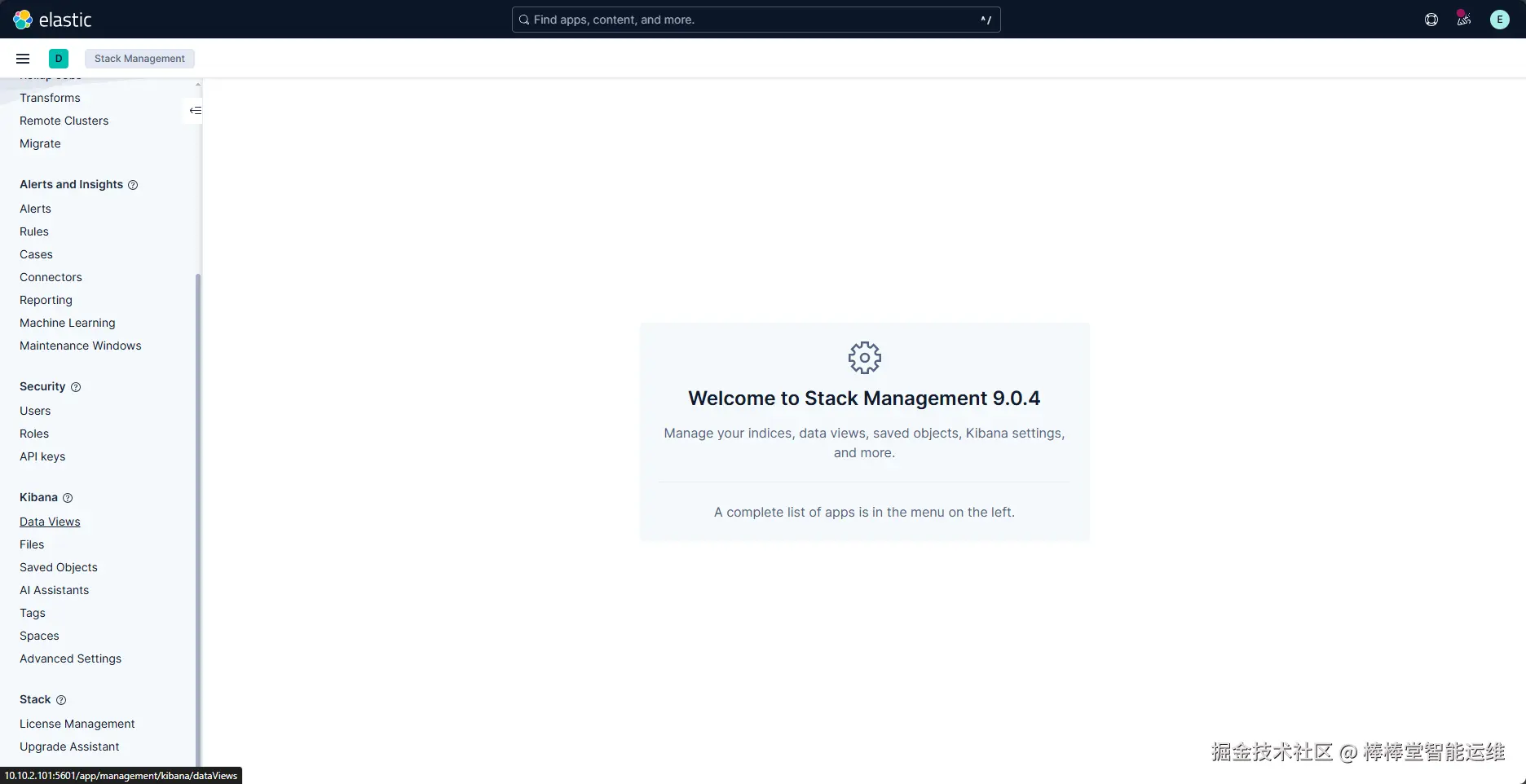Click the Welcome to Stack Management heading
1526x784 pixels.
point(864,399)
